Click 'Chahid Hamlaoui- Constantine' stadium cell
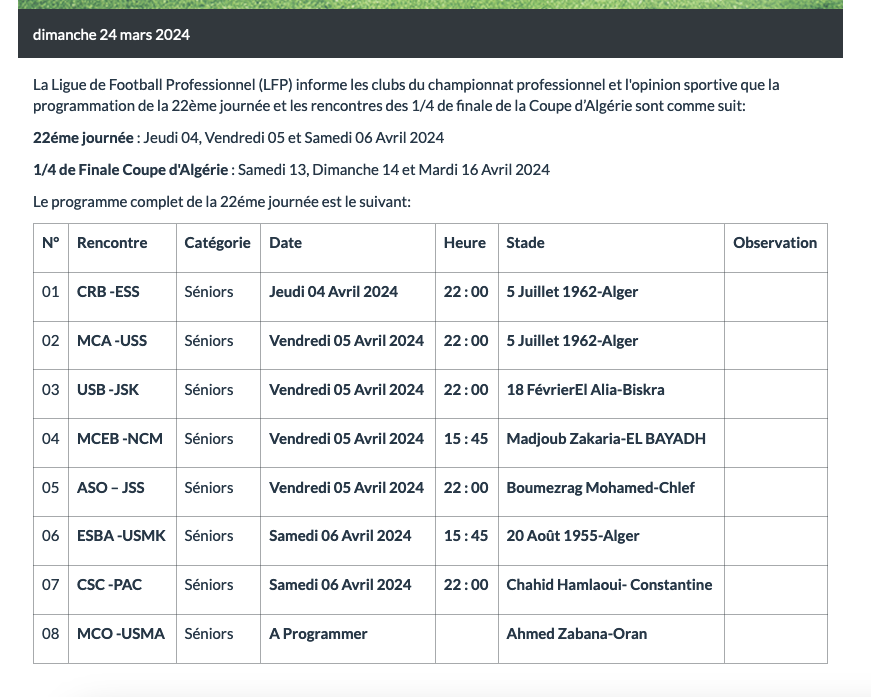Viewport: 871px width, 697px height. click(x=609, y=585)
